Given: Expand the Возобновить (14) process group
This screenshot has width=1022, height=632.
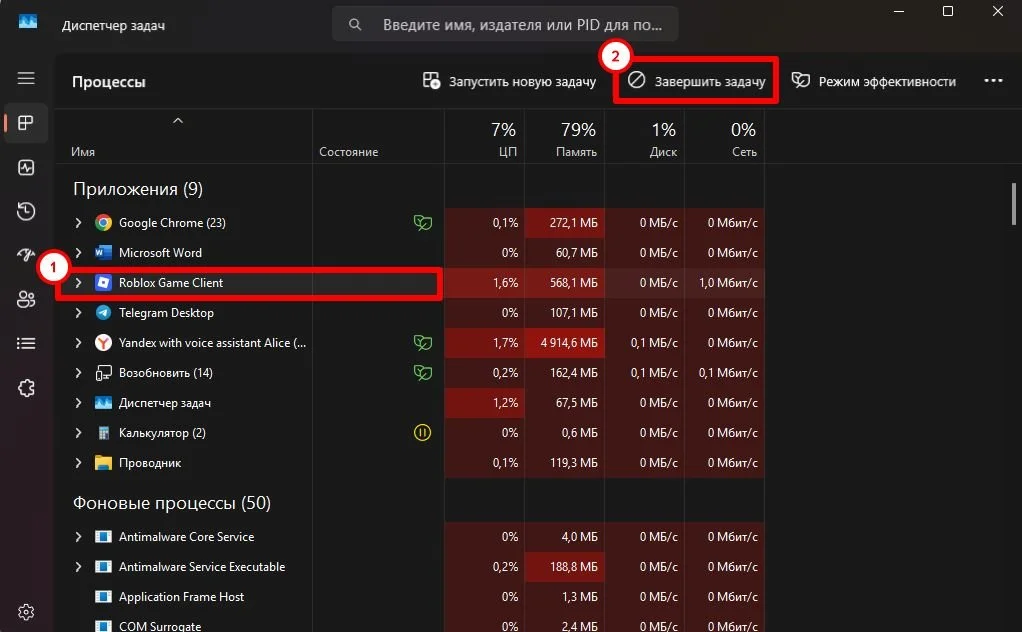Looking at the screenshot, I should (78, 373).
